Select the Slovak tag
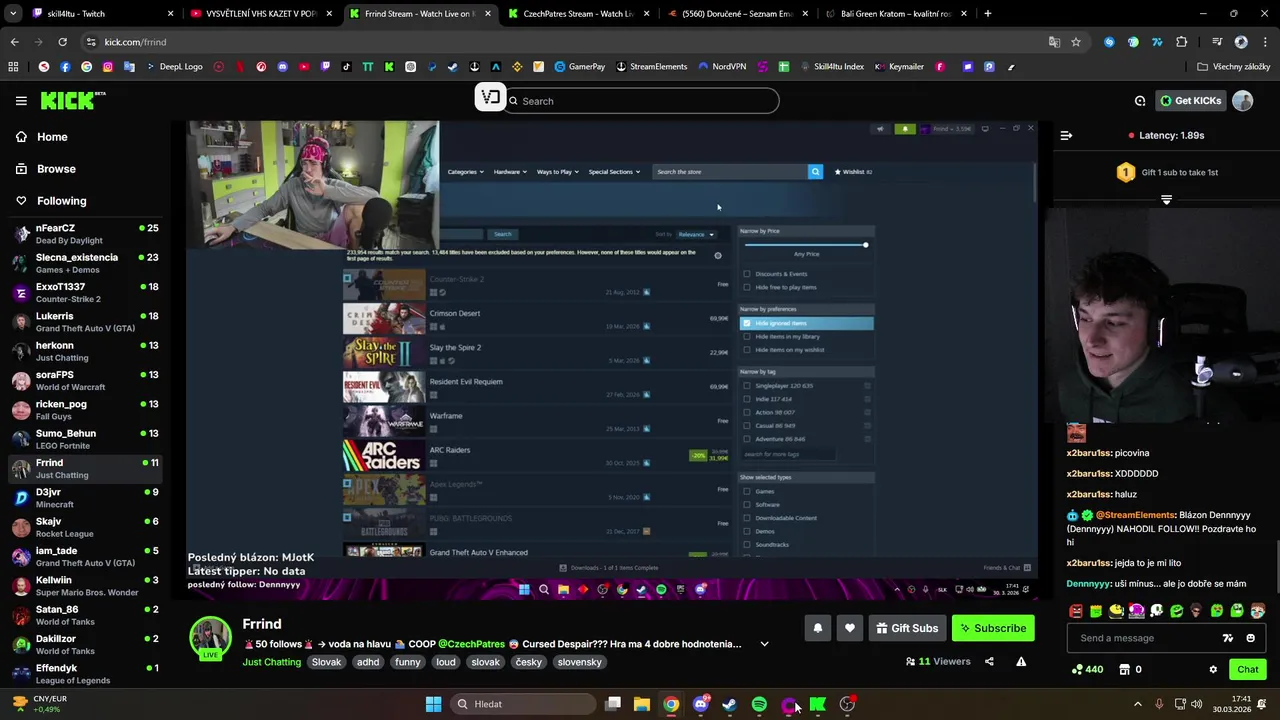Viewport: 1280px width, 720px height. click(326, 662)
